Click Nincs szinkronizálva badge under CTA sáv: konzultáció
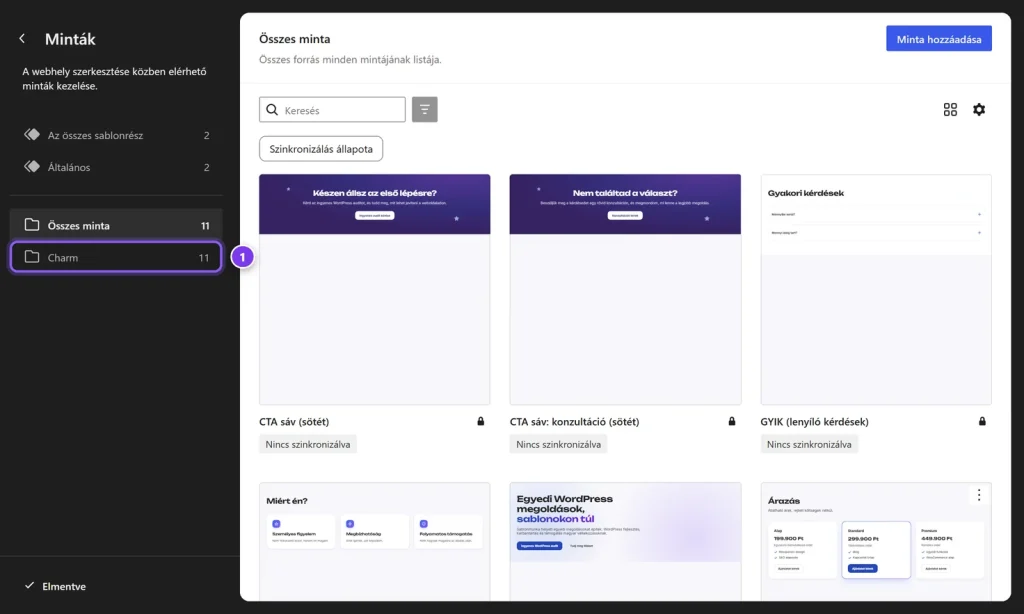The height and width of the screenshot is (614, 1024). [558, 444]
